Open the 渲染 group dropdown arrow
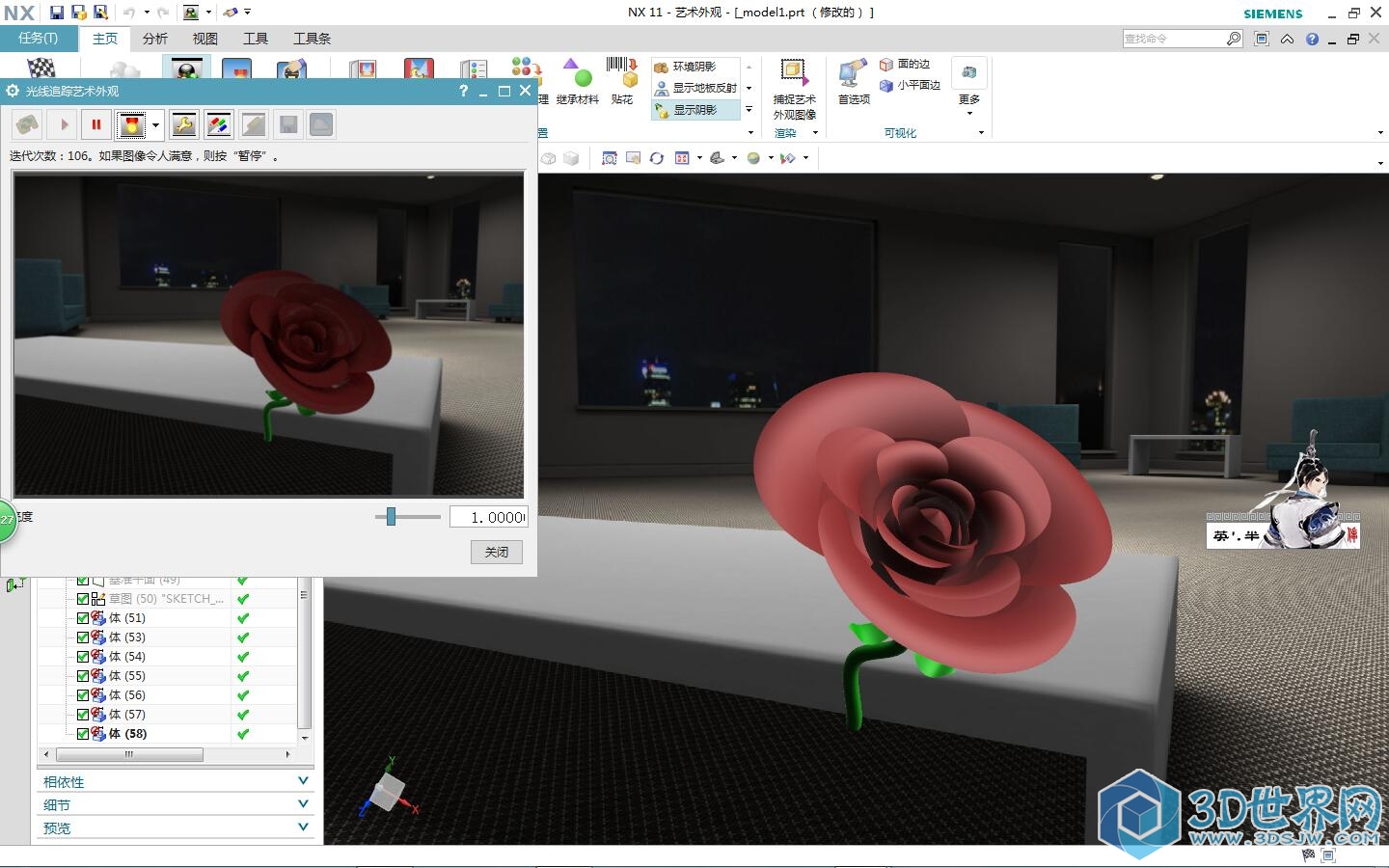 pyautogui.click(x=815, y=133)
